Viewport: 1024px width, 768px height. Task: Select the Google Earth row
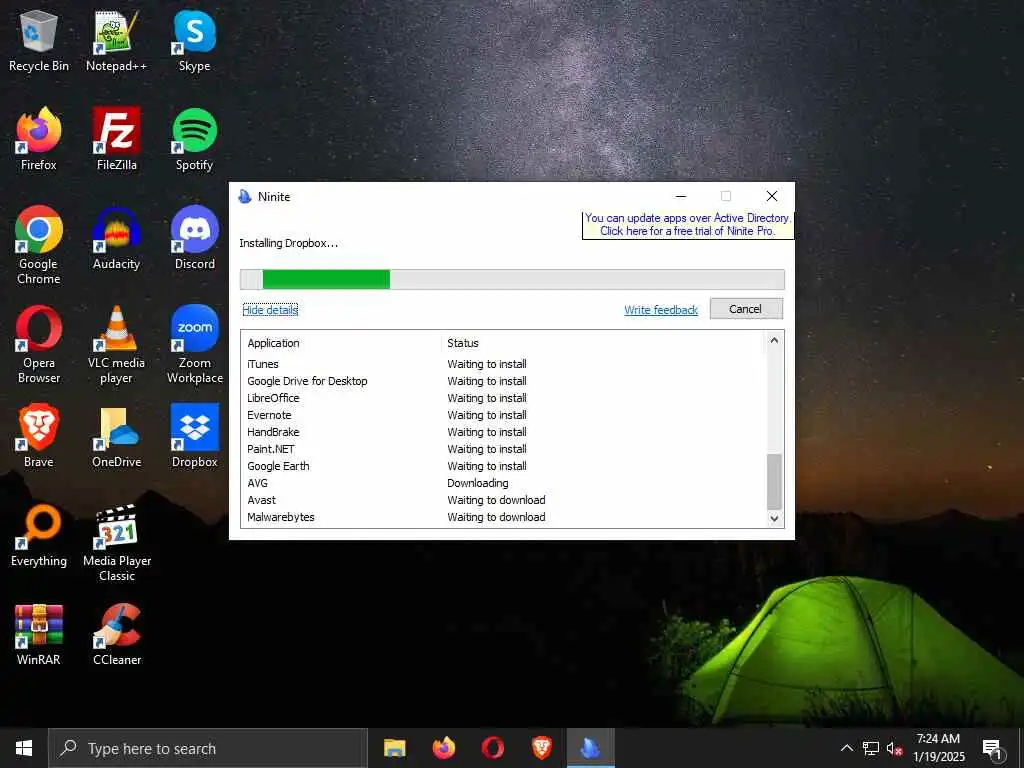pyautogui.click(x=503, y=466)
